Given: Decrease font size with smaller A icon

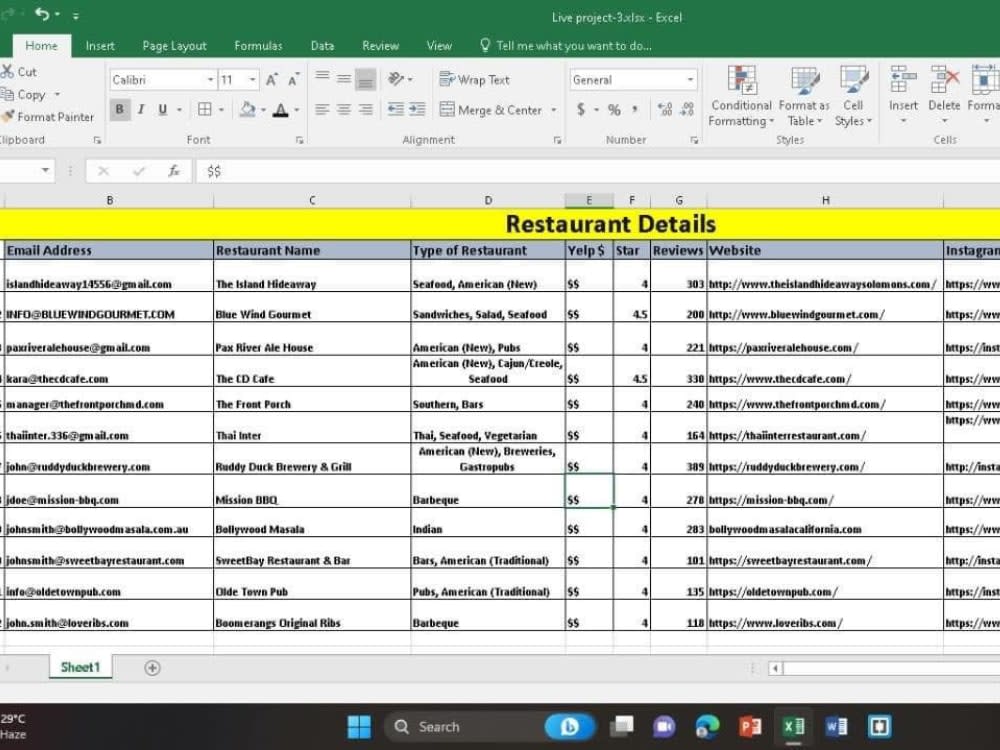Looking at the screenshot, I should [x=293, y=80].
